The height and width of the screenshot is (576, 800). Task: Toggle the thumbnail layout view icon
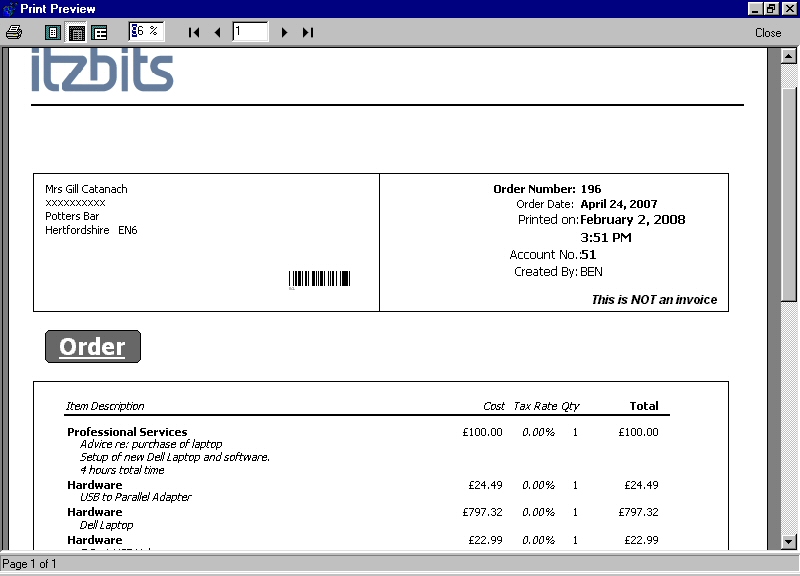pyautogui.click(x=99, y=32)
